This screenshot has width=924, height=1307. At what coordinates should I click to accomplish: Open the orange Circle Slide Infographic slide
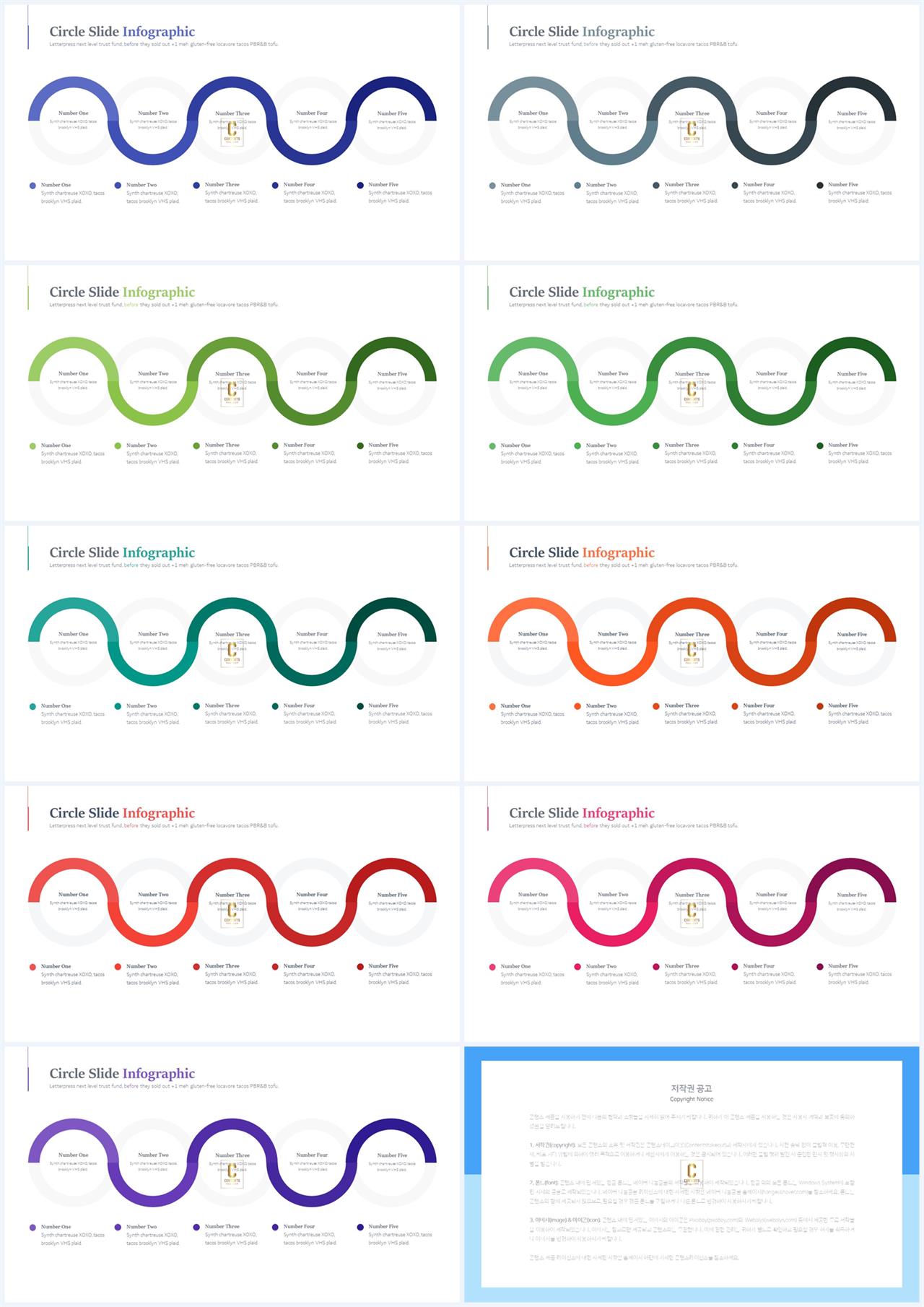coord(692,653)
